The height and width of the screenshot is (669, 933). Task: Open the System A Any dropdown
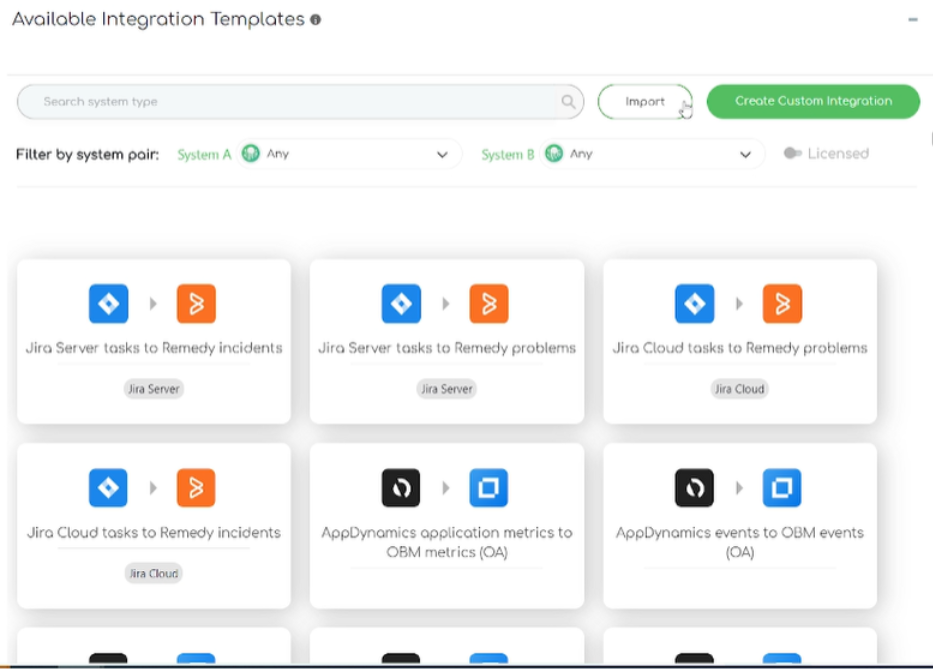[441, 154]
